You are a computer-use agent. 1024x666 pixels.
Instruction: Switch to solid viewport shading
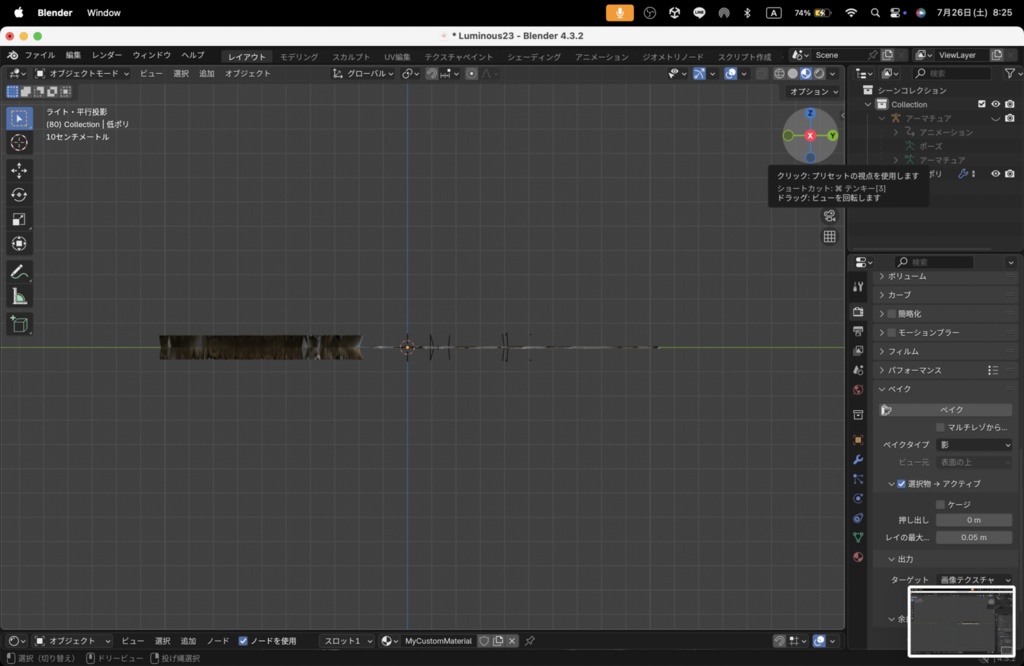(793, 74)
